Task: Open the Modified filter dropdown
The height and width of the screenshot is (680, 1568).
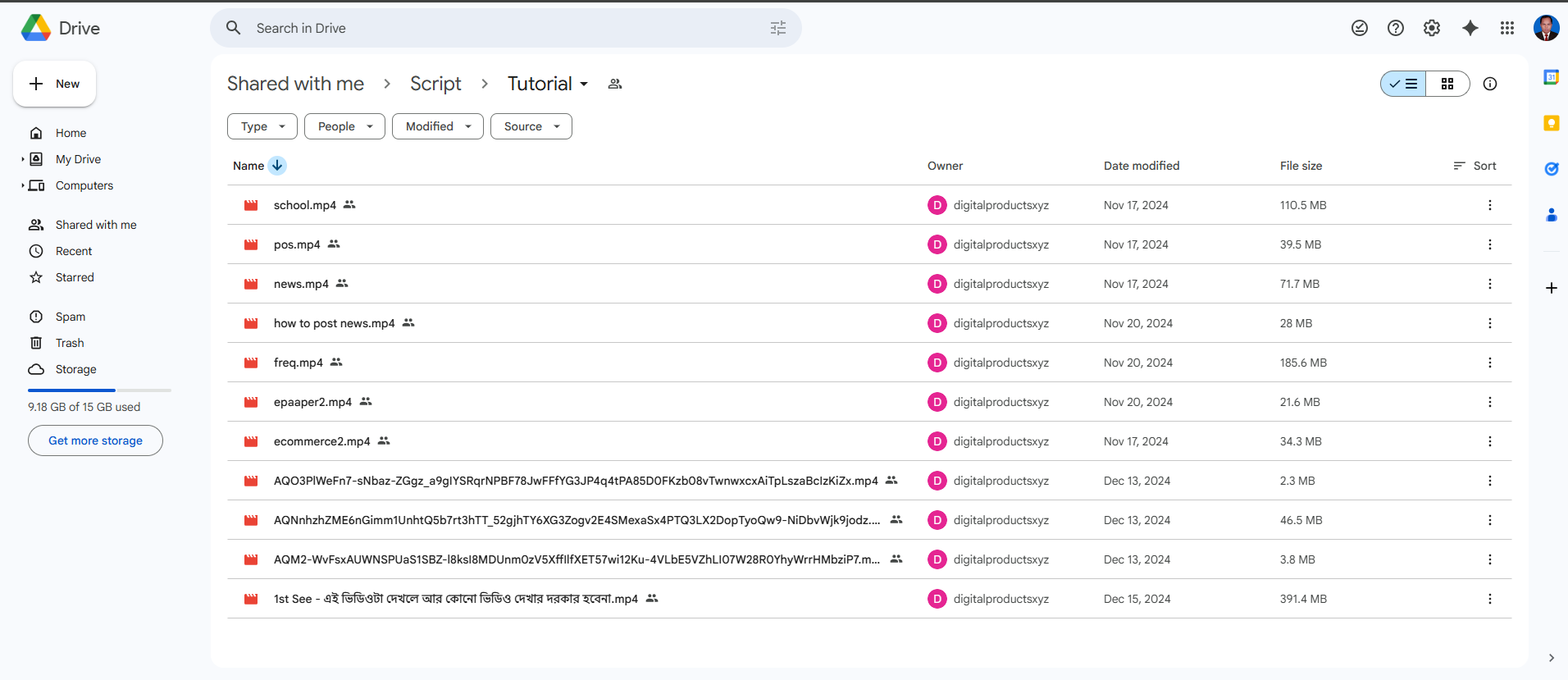Action: coord(438,126)
